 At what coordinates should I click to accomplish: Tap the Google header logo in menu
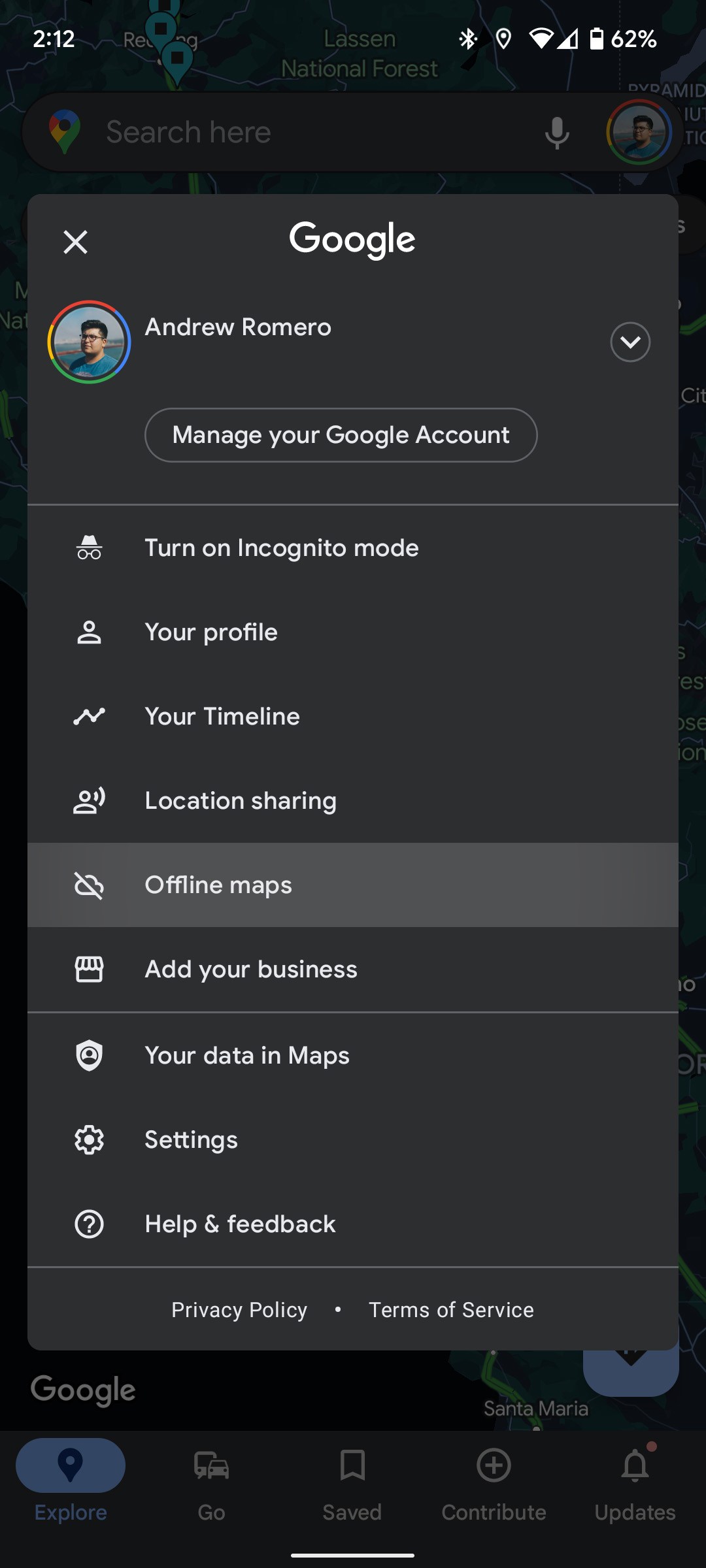pos(352,240)
